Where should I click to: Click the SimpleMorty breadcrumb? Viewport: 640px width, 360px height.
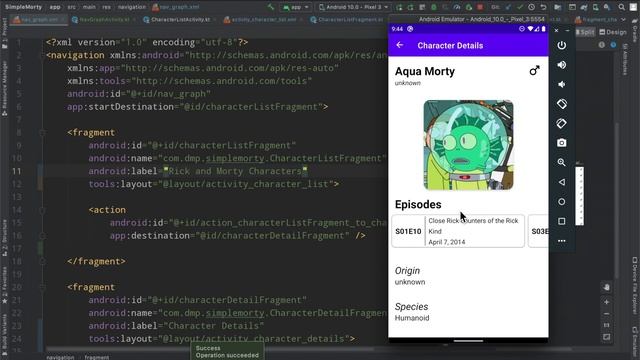23,7
